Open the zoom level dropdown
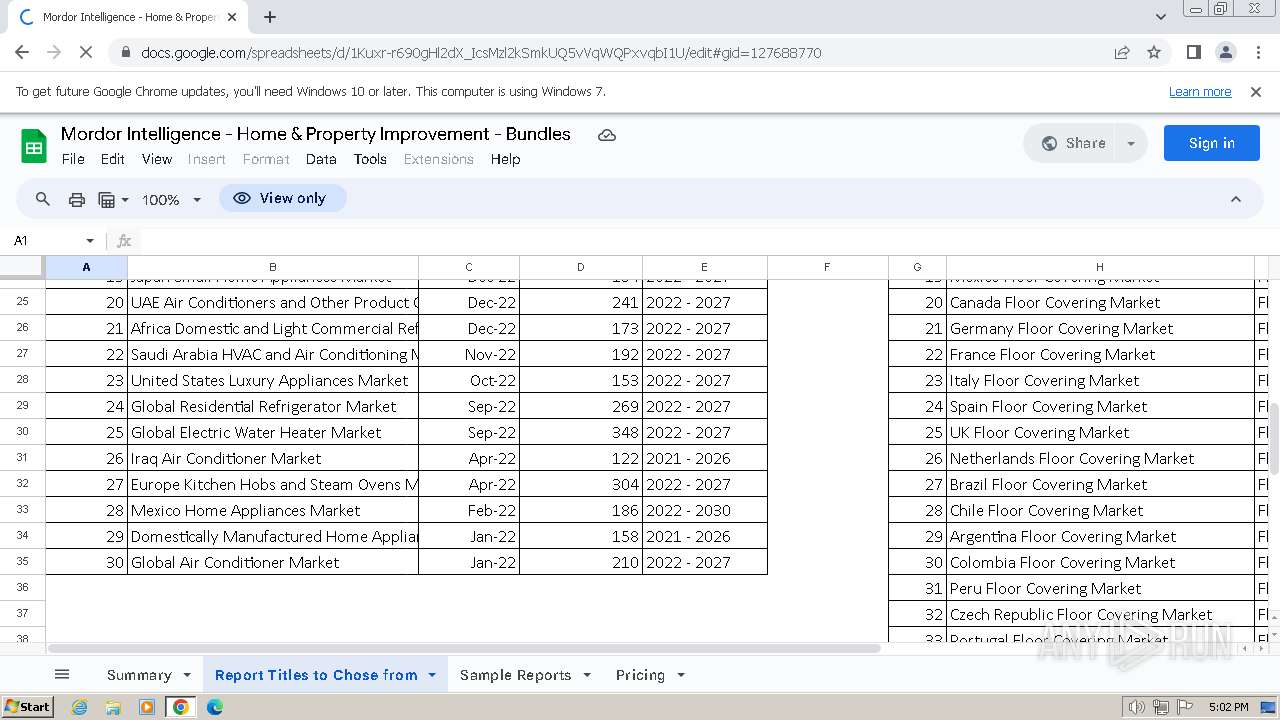This screenshot has width=1280, height=720. (x=172, y=200)
